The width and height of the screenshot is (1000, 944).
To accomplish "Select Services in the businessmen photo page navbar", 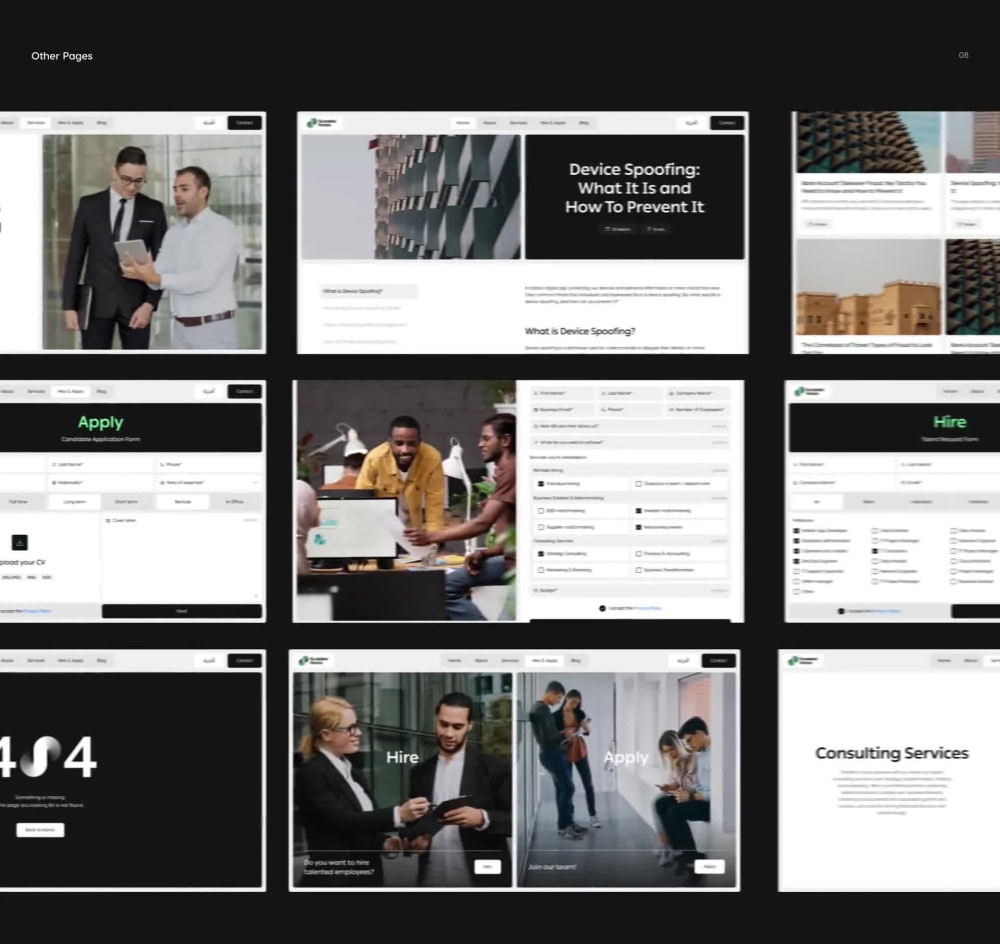I will [x=36, y=122].
